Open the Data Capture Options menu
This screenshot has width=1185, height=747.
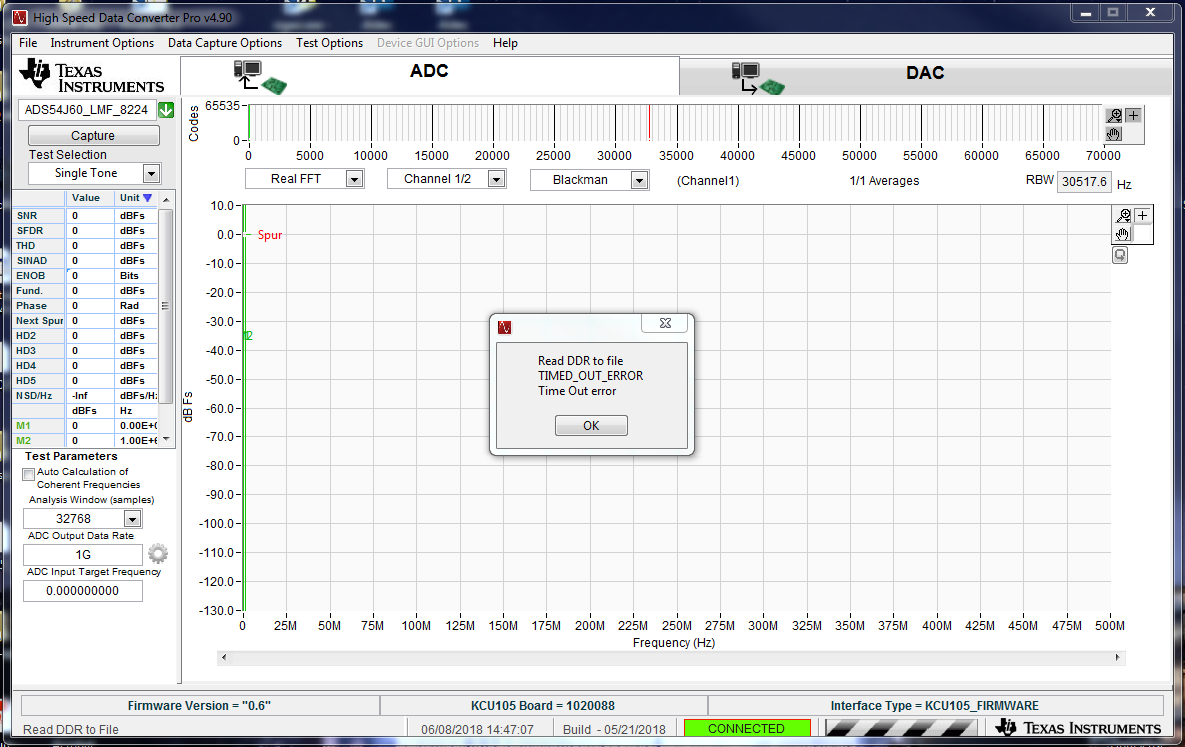[x=224, y=43]
